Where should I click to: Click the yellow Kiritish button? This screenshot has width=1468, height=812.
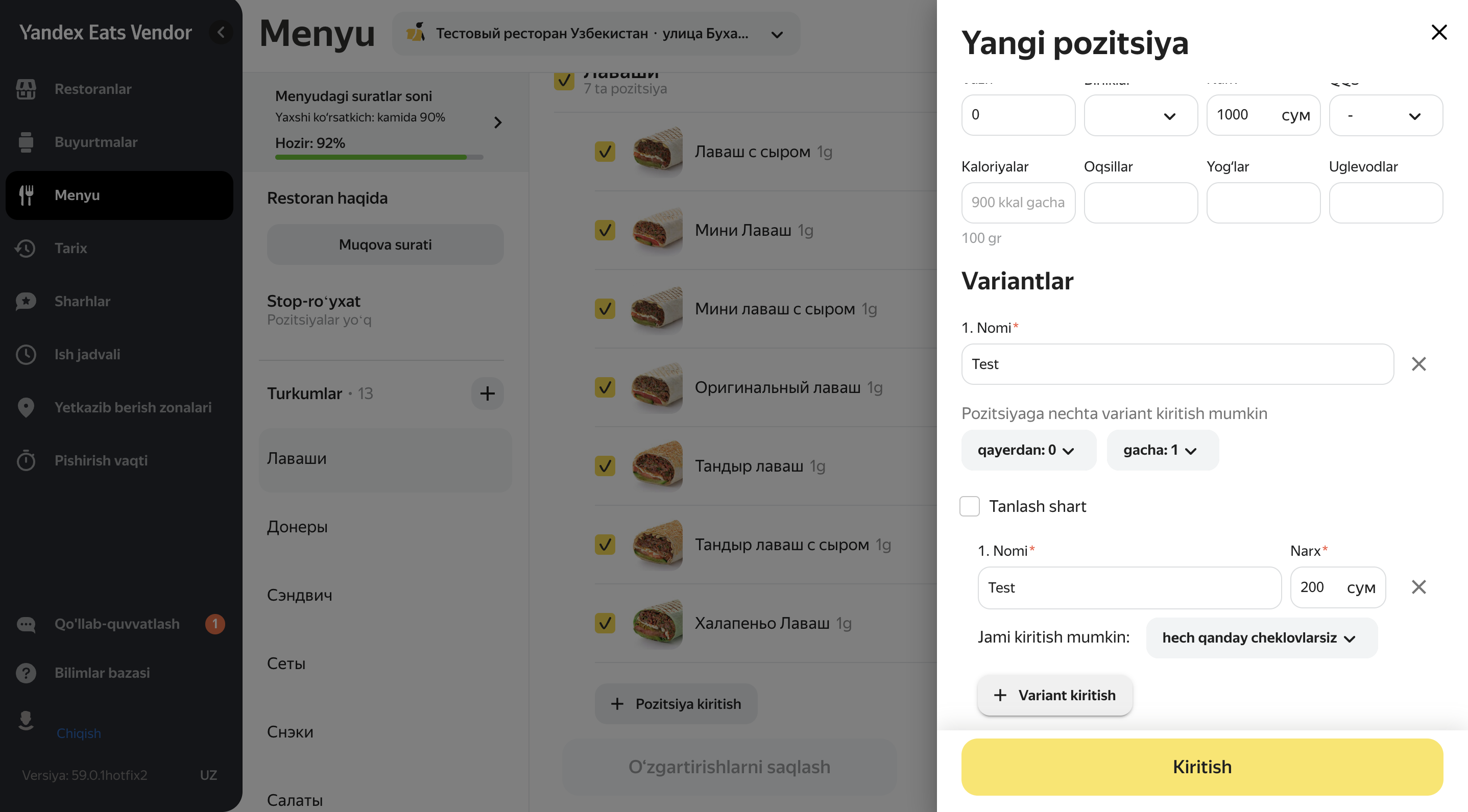click(1202, 767)
